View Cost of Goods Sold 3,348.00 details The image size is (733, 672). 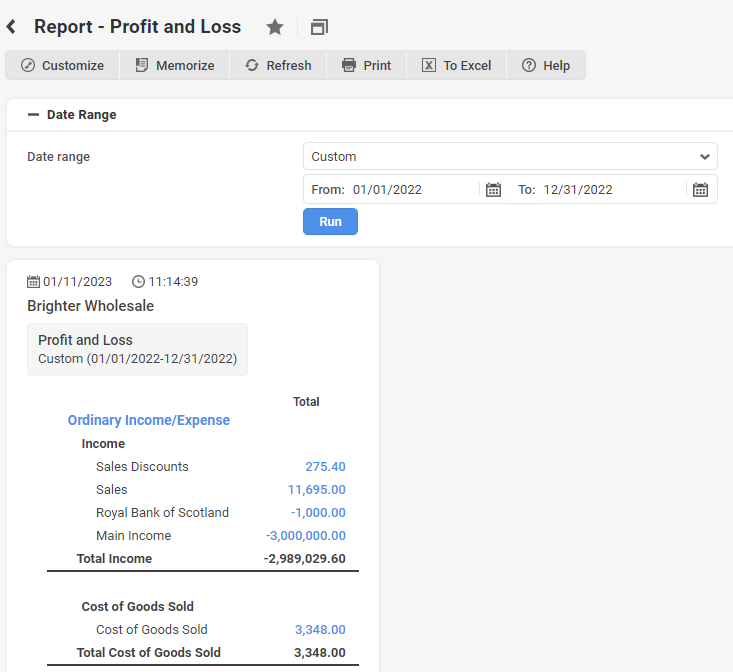click(320, 629)
